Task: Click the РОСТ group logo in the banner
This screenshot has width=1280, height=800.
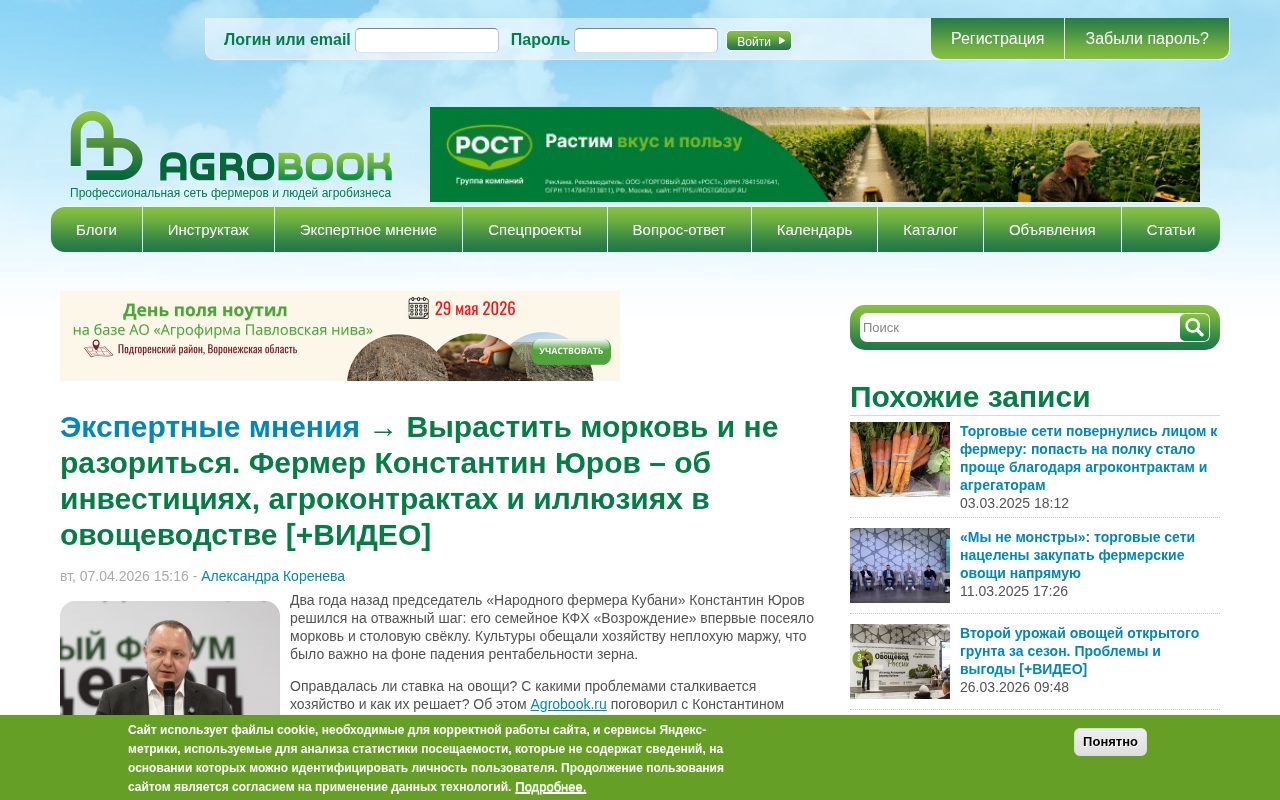Action: [489, 143]
